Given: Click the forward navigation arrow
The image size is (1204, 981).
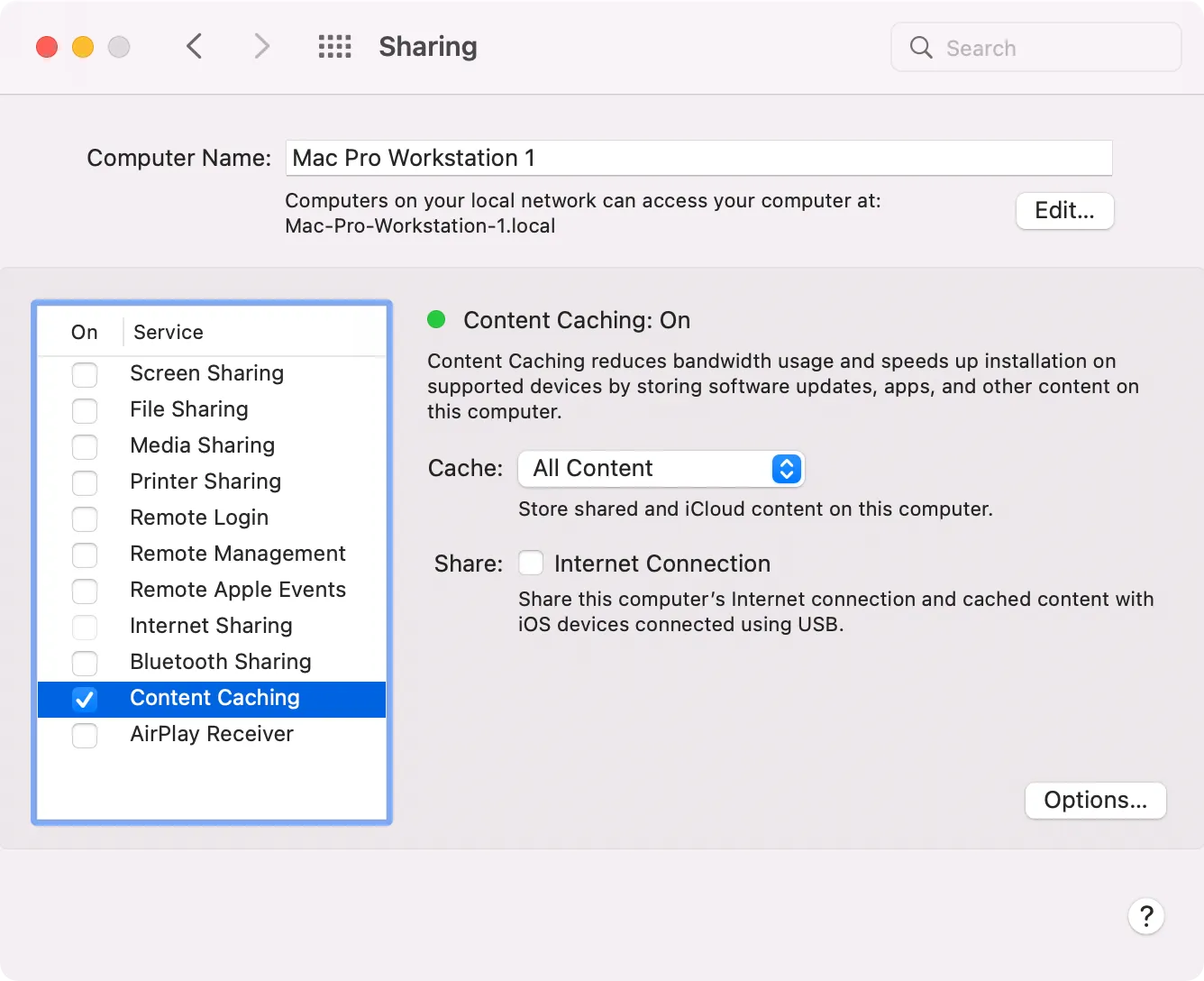Looking at the screenshot, I should tap(260, 46).
